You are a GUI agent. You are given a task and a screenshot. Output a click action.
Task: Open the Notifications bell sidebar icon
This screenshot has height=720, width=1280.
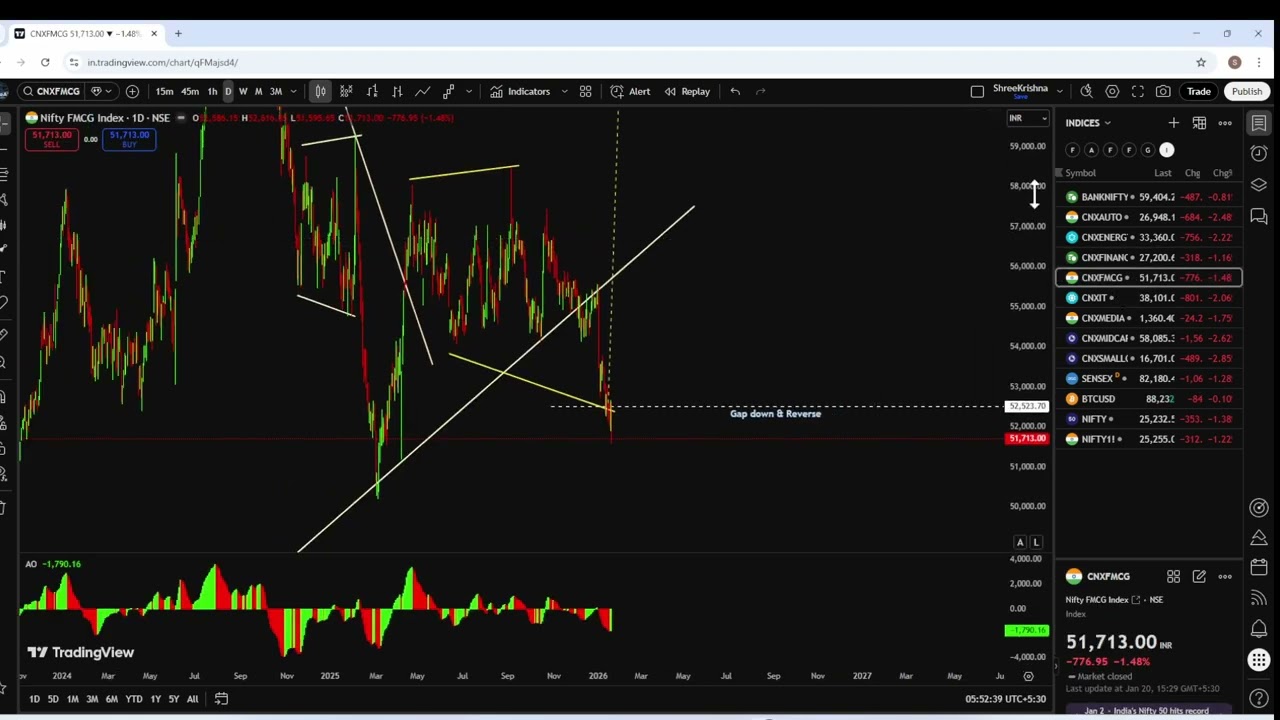1259,629
